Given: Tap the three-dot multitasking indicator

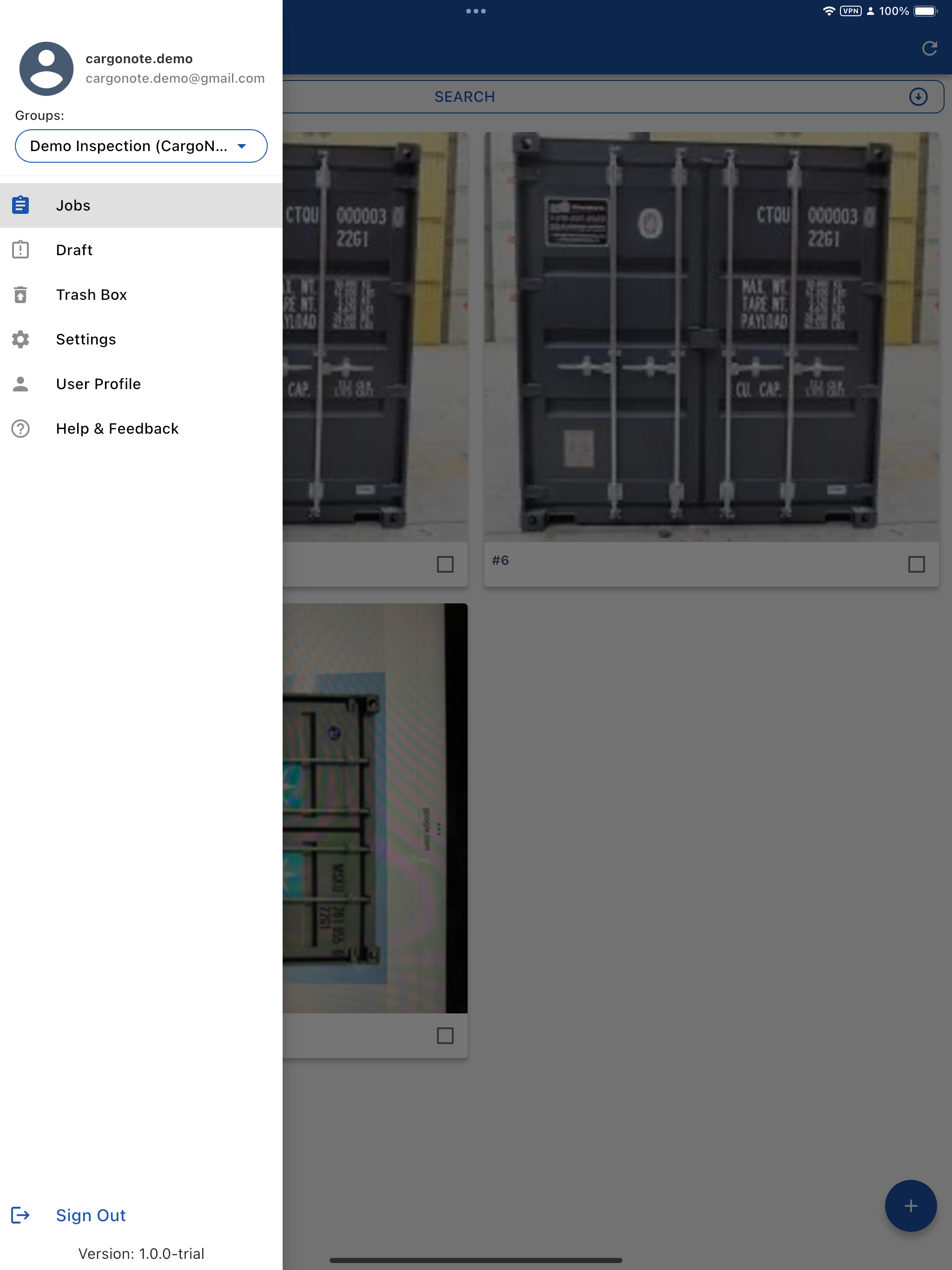Looking at the screenshot, I should [476, 11].
